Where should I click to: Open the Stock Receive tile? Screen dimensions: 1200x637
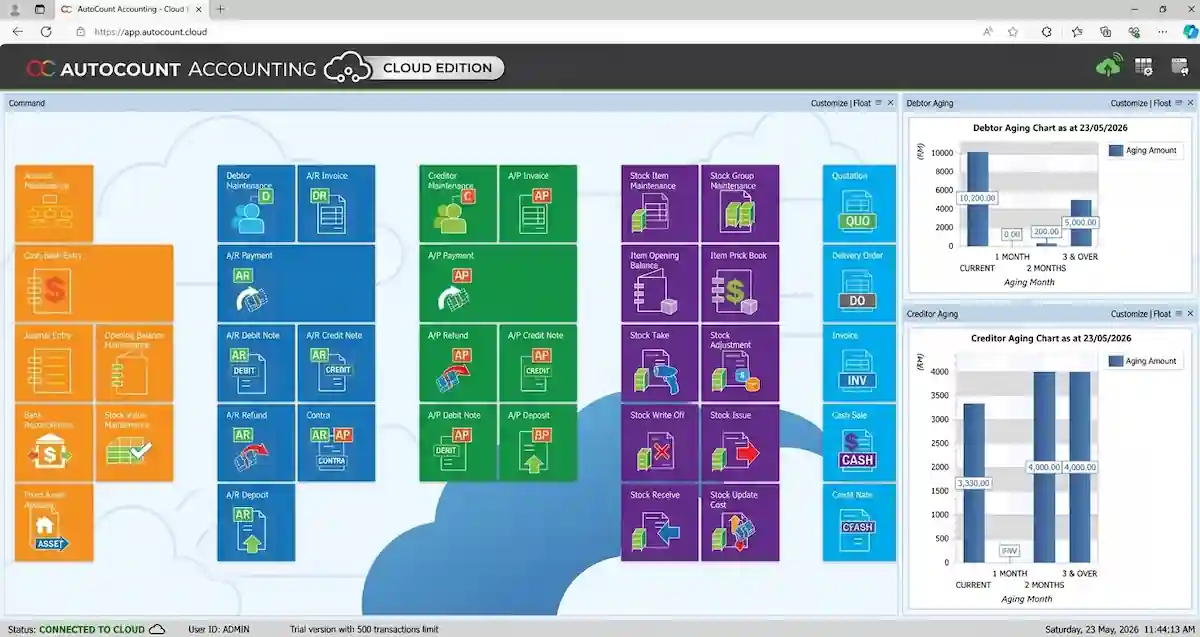click(660, 523)
